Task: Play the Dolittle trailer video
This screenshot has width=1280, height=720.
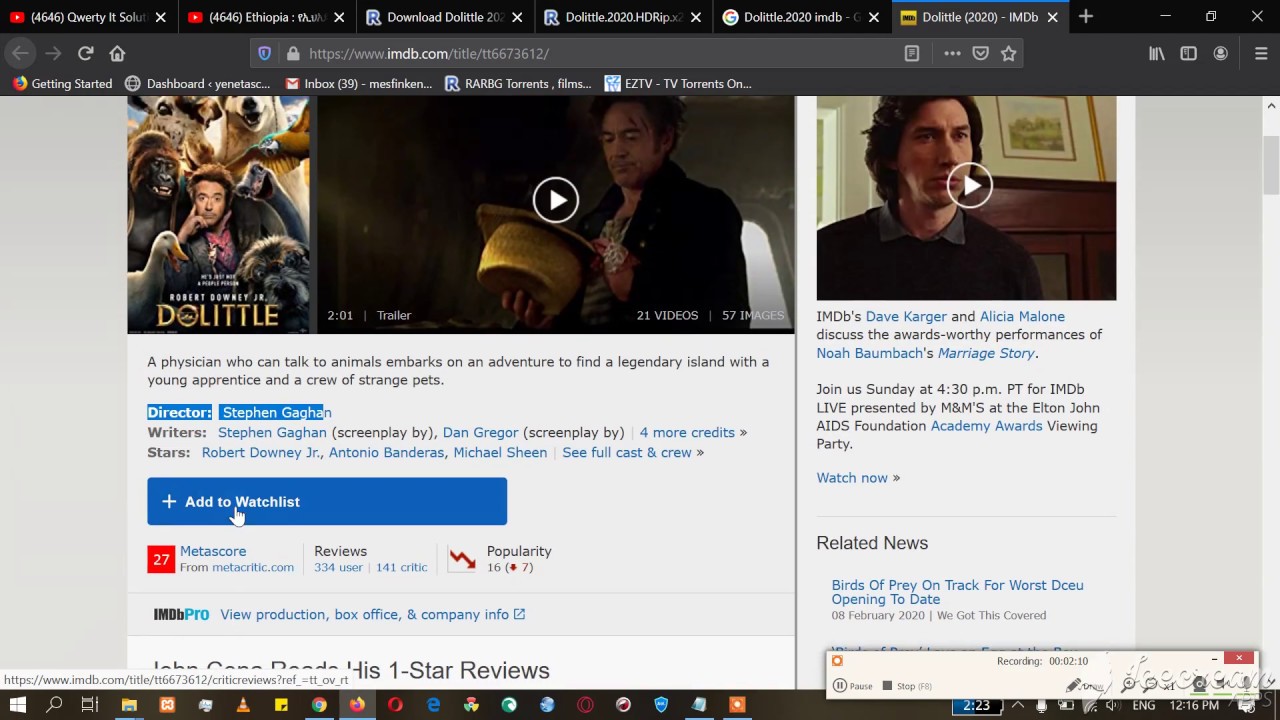Action: [555, 200]
